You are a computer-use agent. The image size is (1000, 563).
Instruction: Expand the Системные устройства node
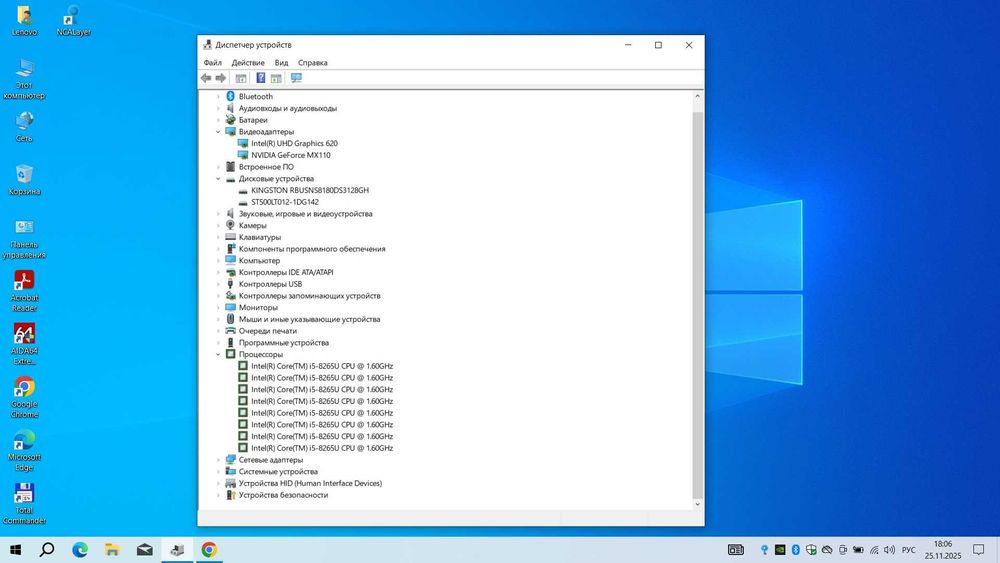click(218, 472)
